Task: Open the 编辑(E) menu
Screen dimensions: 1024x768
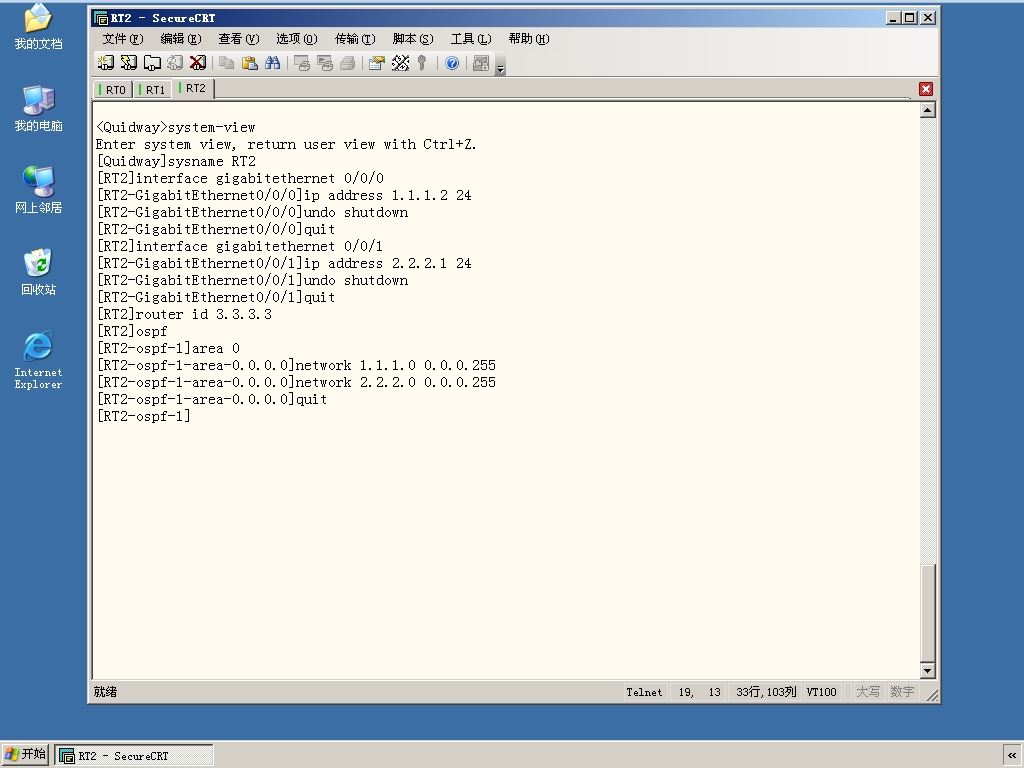Action: (x=181, y=39)
